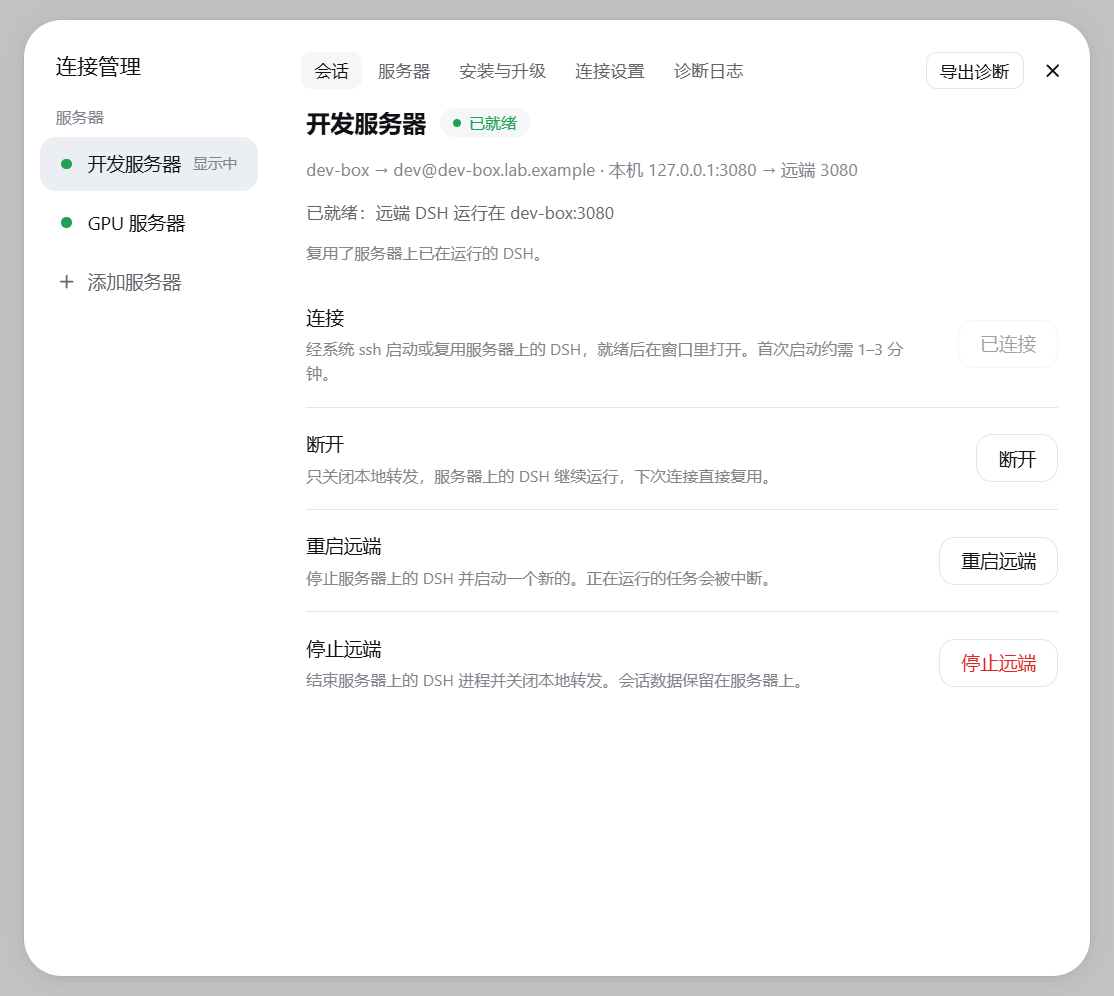
Task: Click the red 停止远端 button
Action: coord(998,664)
